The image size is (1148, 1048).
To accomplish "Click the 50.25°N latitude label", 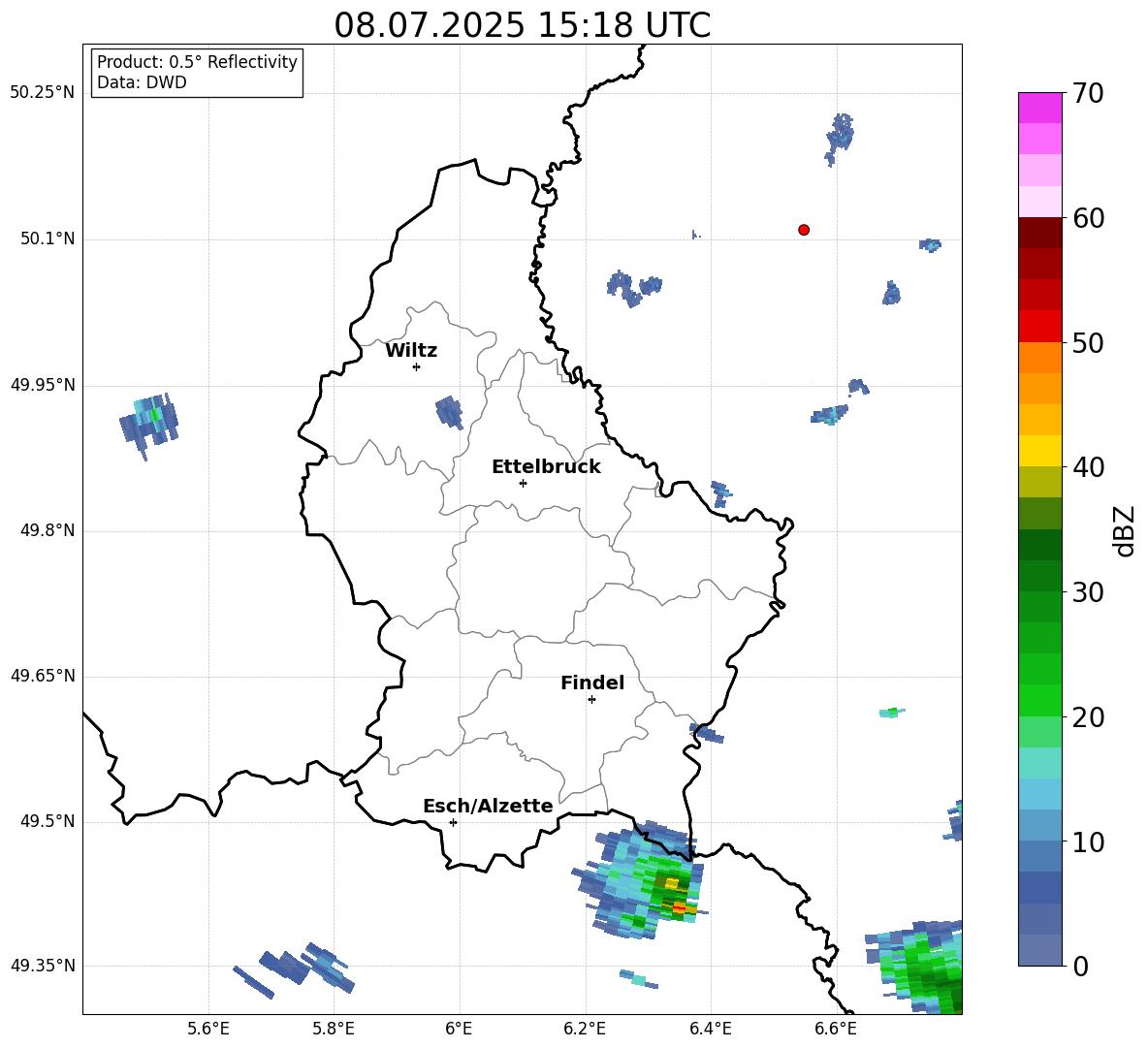I will coord(43,93).
